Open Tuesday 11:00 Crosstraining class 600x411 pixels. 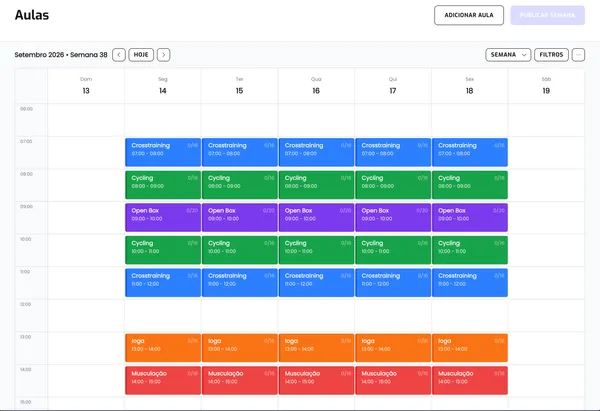(x=240, y=282)
